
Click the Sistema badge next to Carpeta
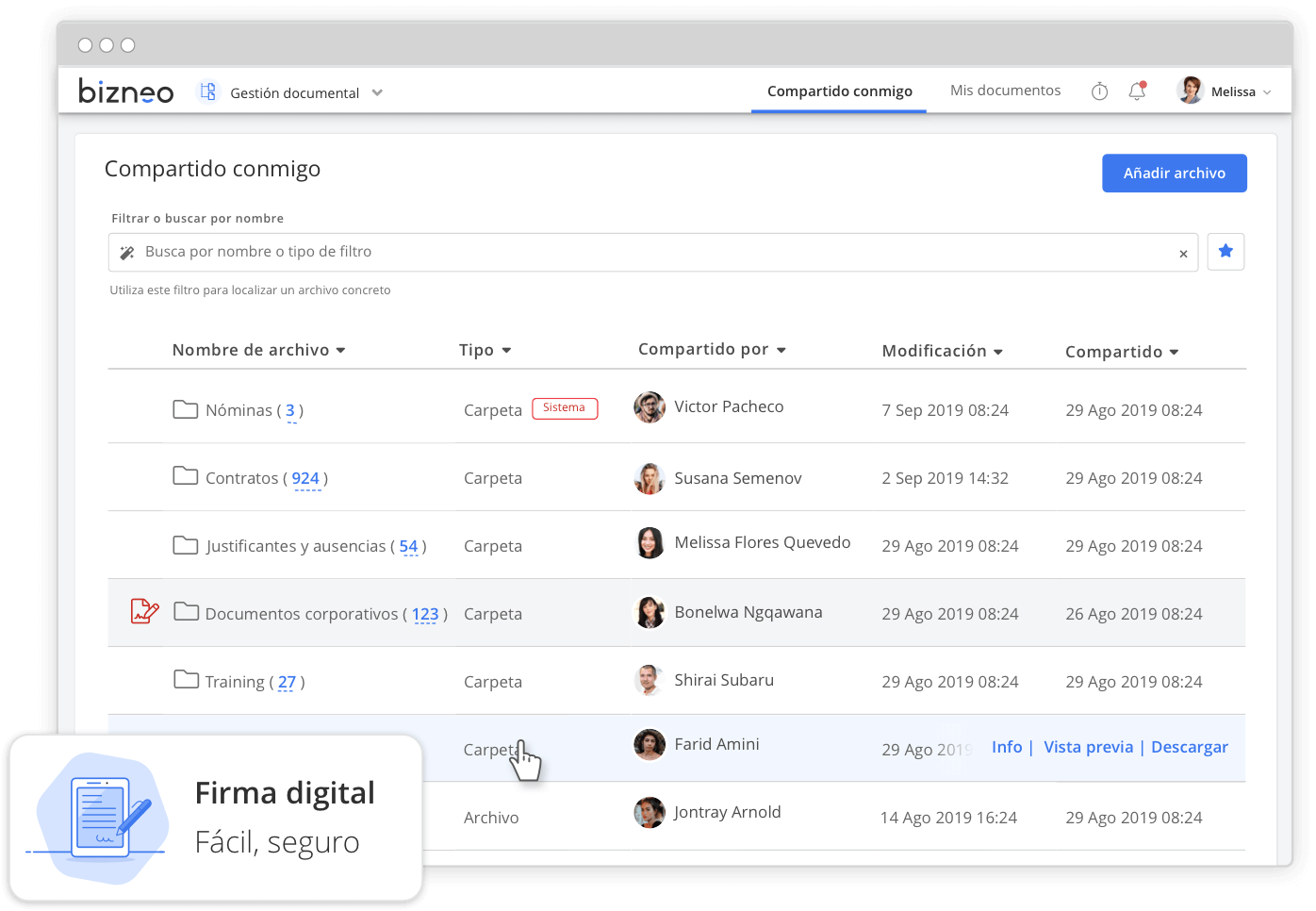coord(565,408)
